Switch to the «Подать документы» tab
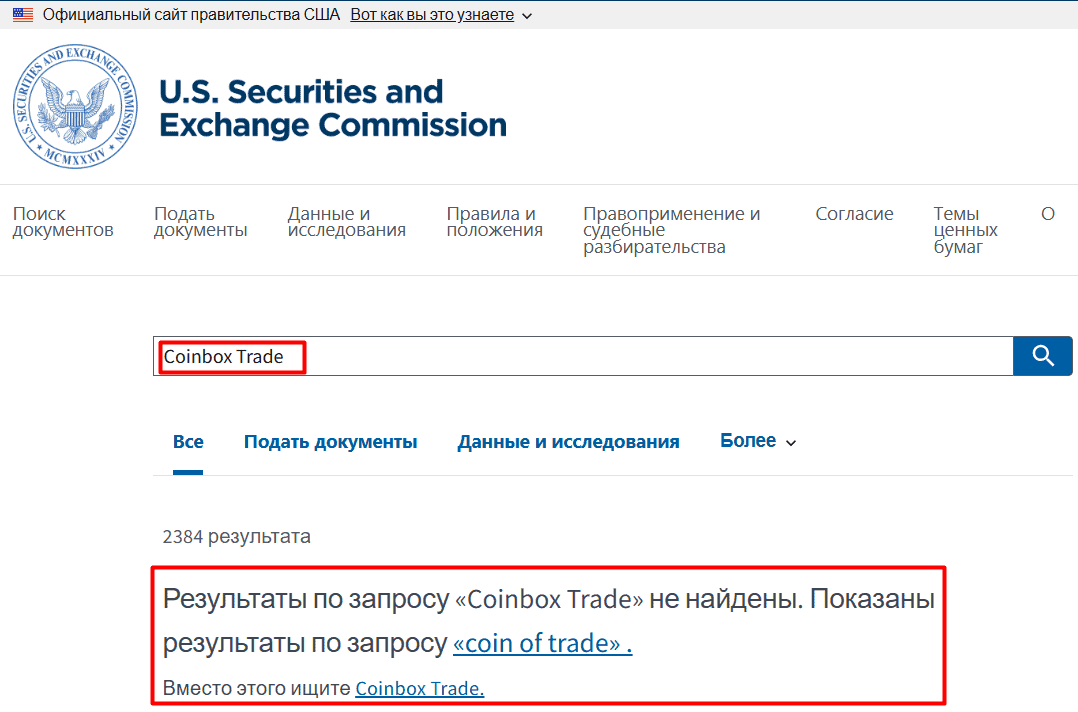Screen dimensions: 1078x712 [330, 440]
